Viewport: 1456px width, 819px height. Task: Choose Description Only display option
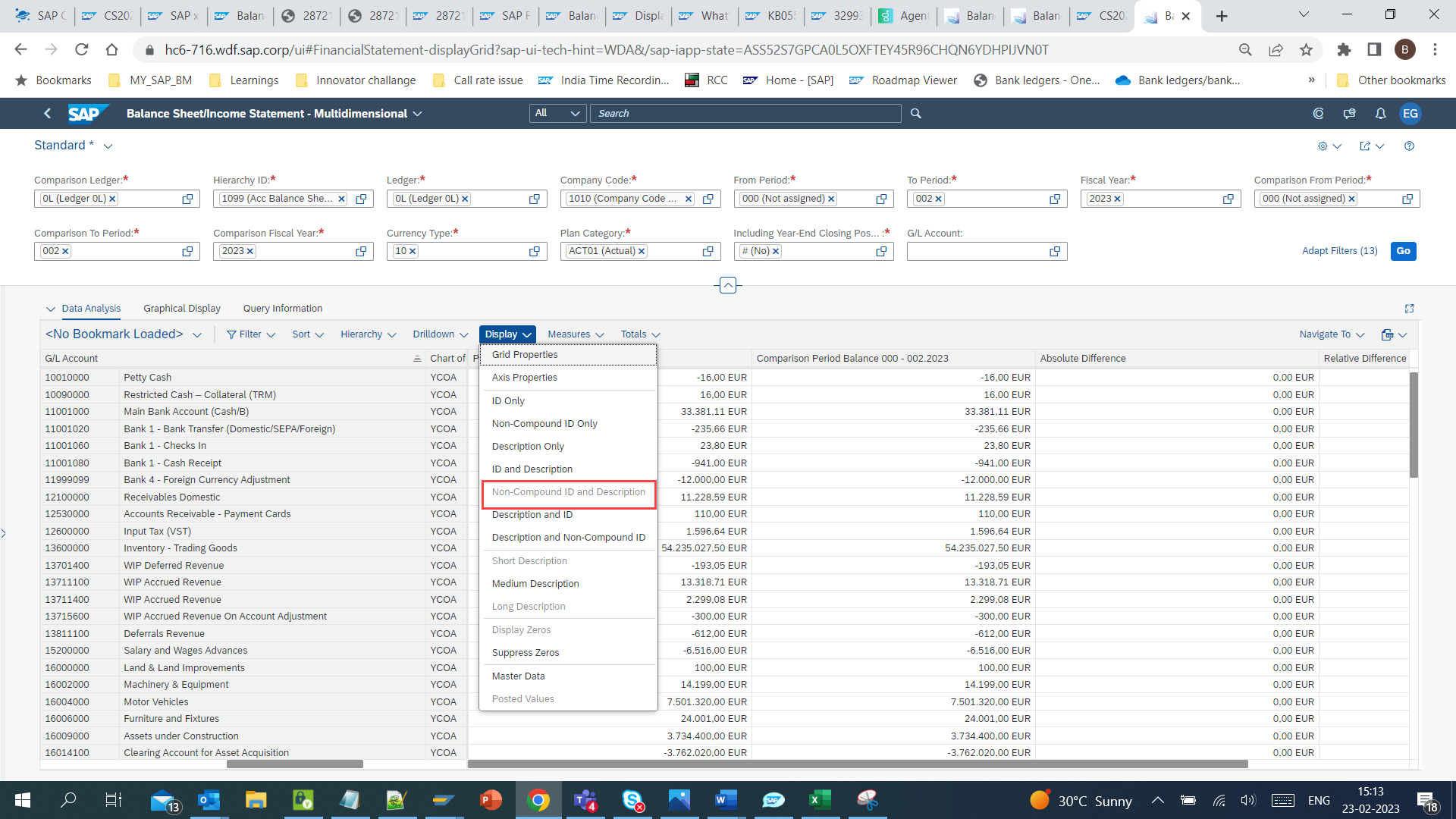(x=568, y=447)
